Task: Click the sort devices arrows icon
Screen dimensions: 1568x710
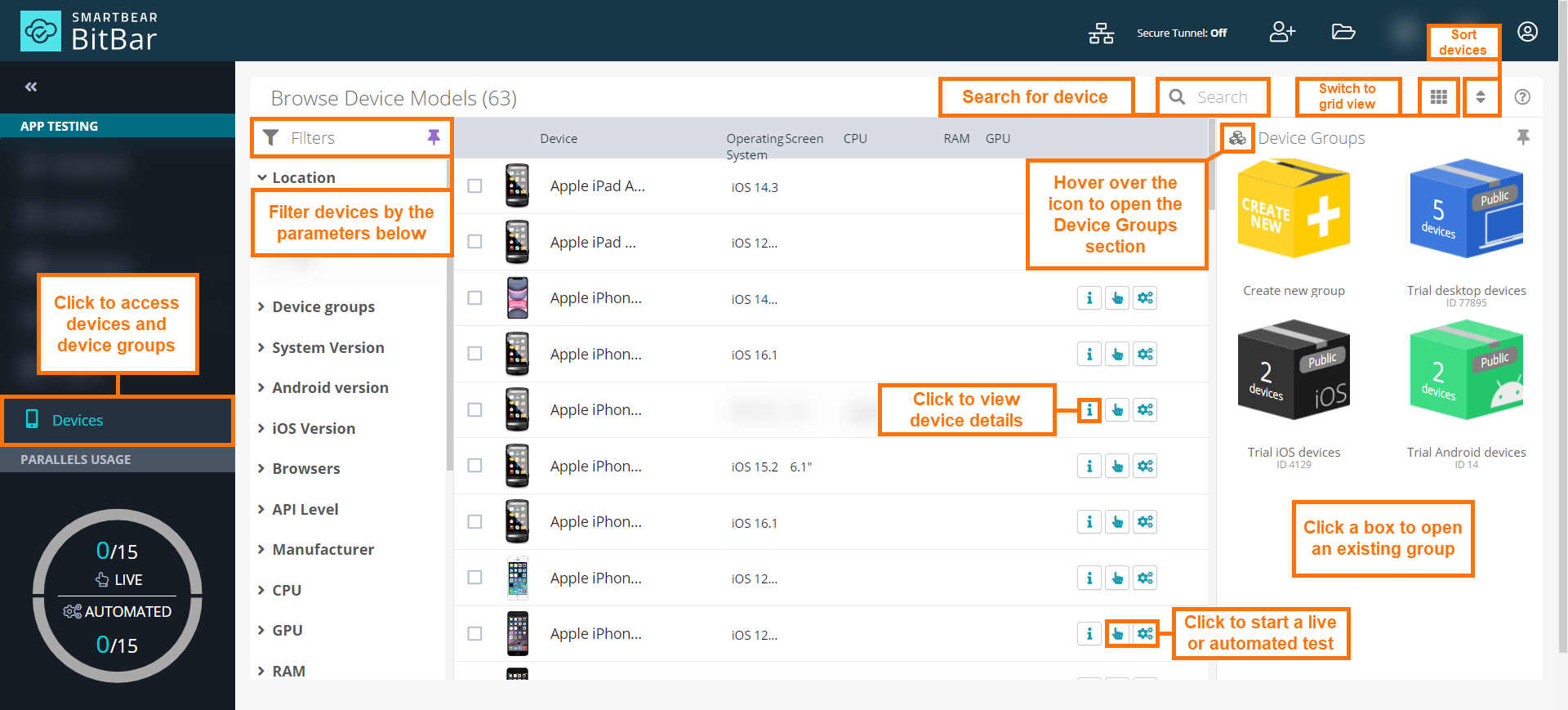Action: pos(1480,97)
